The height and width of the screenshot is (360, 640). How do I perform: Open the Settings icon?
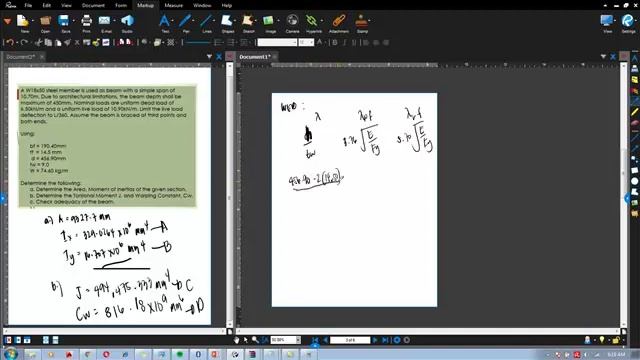pos(628,20)
